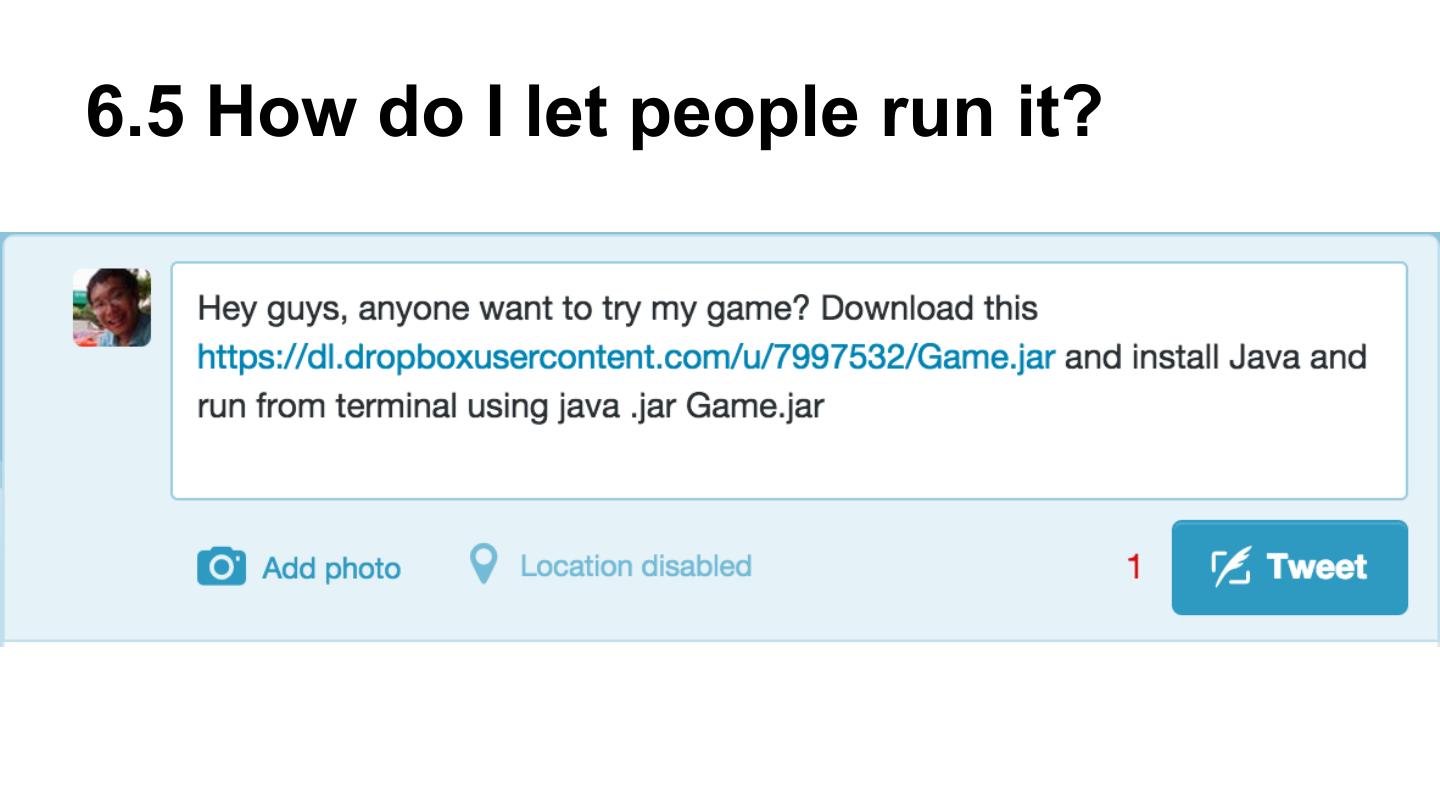Viewport: 1440px width, 810px height.
Task: Open the user profile avatar photo
Action: [112, 307]
